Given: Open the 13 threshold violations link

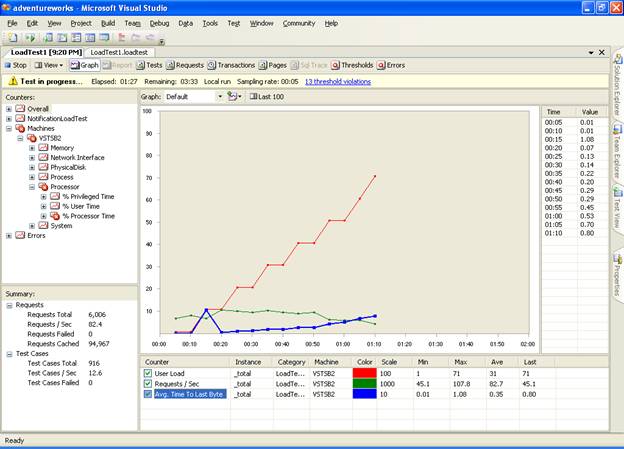Looking at the screenshot, I should click(338, 82).
